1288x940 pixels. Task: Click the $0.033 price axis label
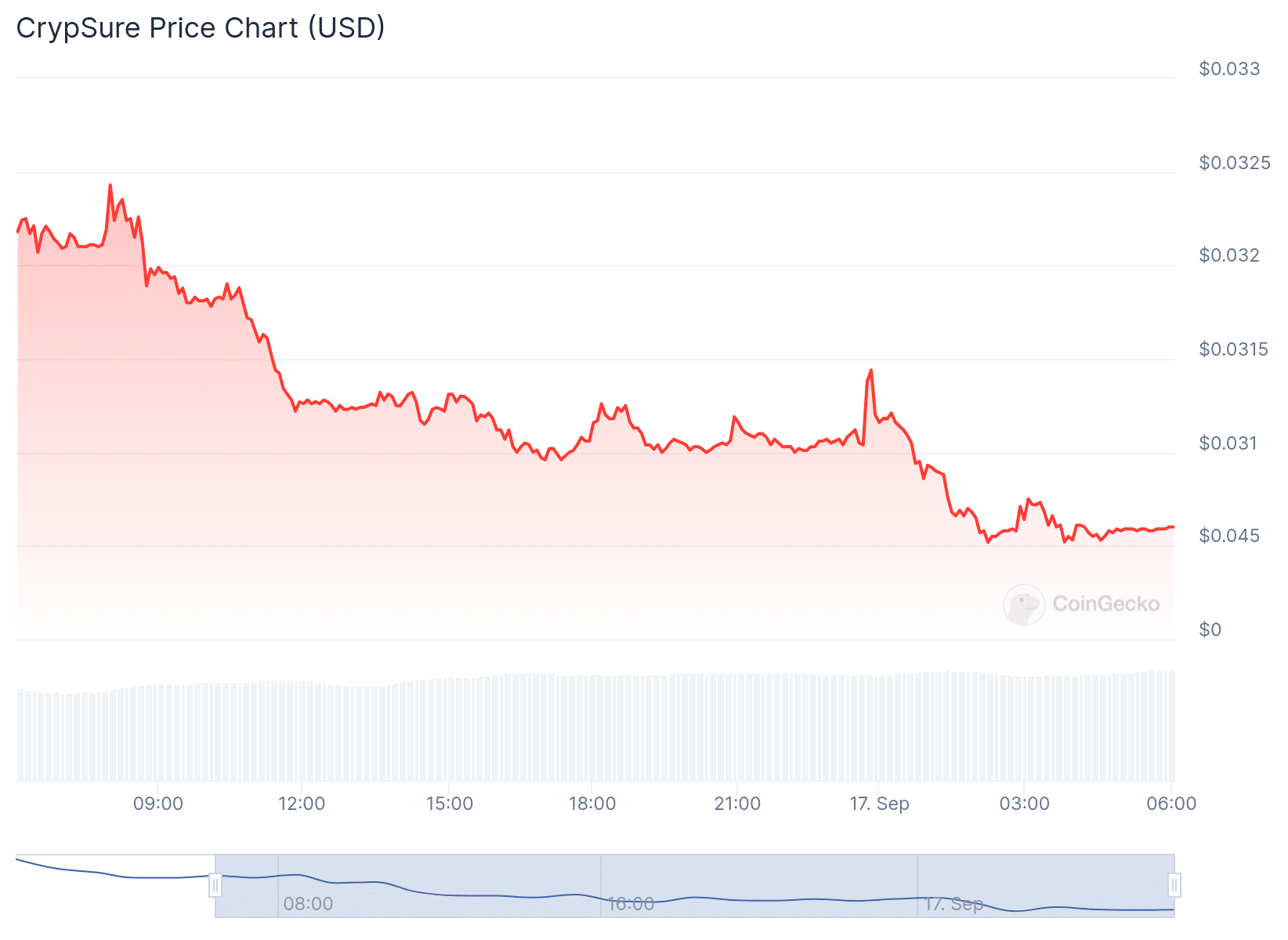pyautogui.click(x=1229, y=69)
